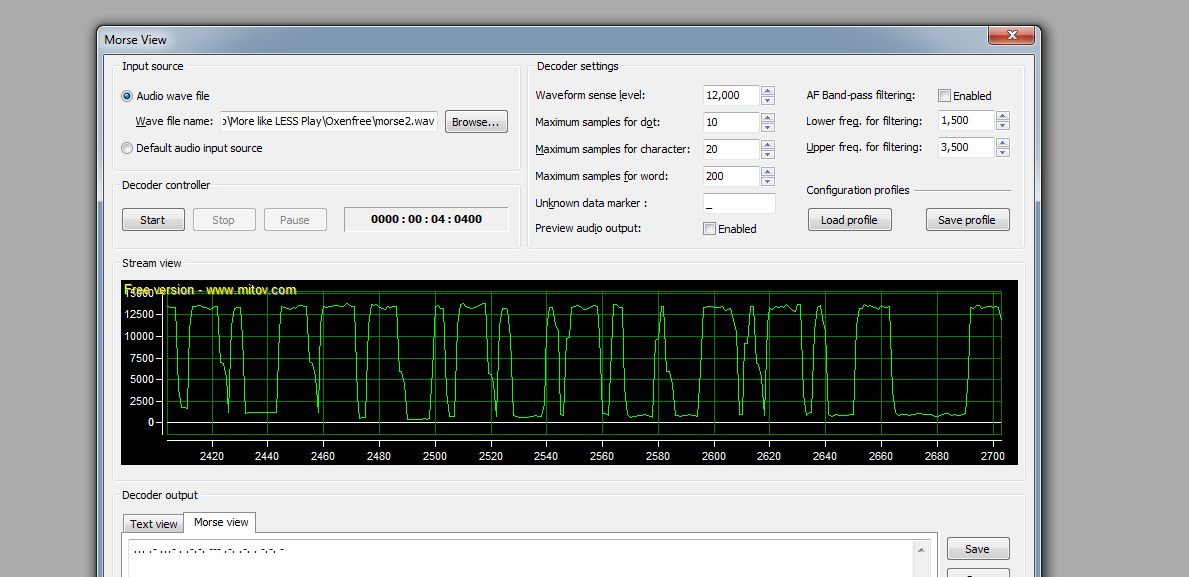Viewport: 1189px width, 577px height.
Task: Increase Waveform sense level with up arrow
Action: pos(767,91)
